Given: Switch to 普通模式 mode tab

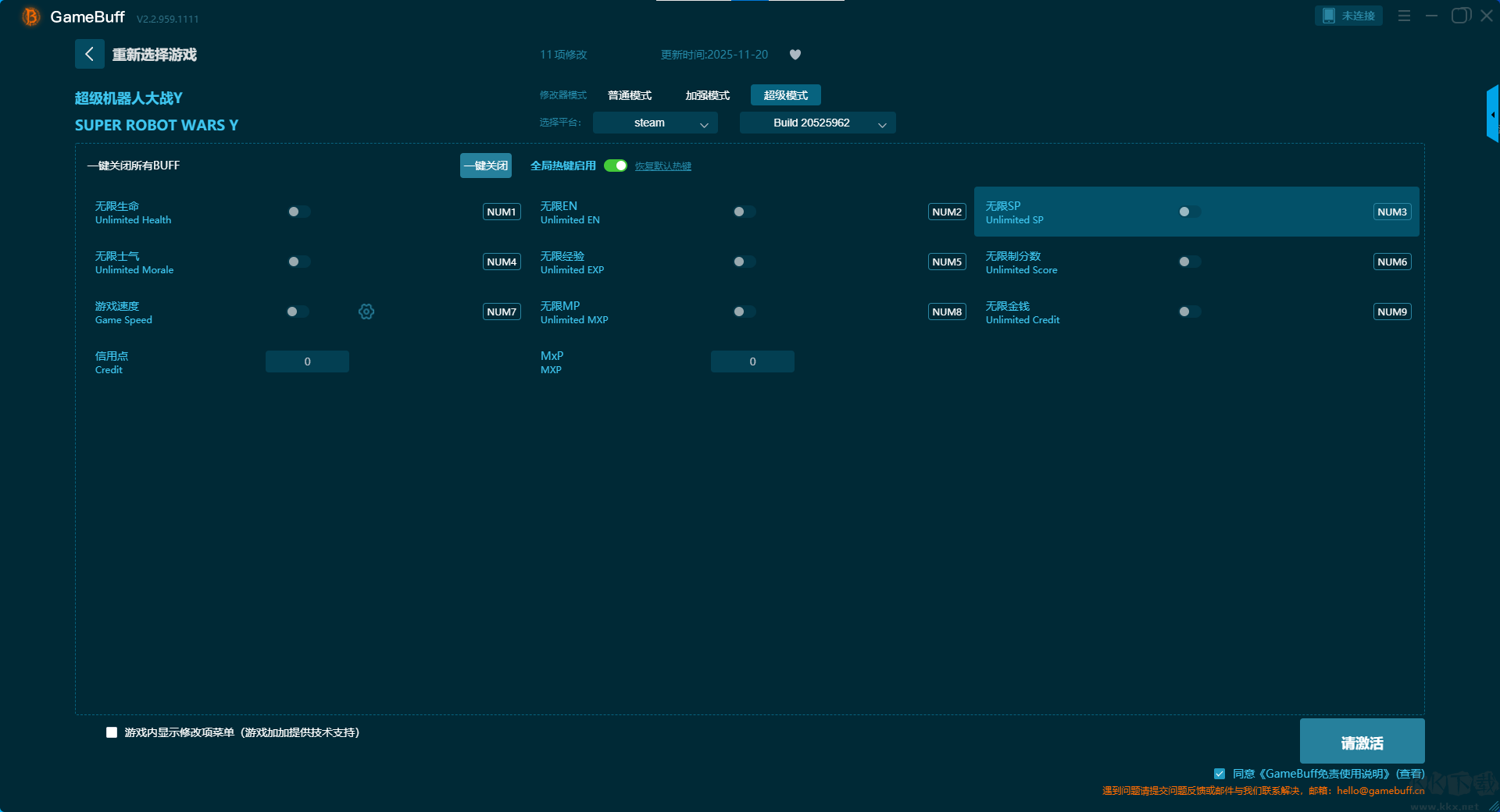Looking at the screenshot, I should click(x=629, y=95).
